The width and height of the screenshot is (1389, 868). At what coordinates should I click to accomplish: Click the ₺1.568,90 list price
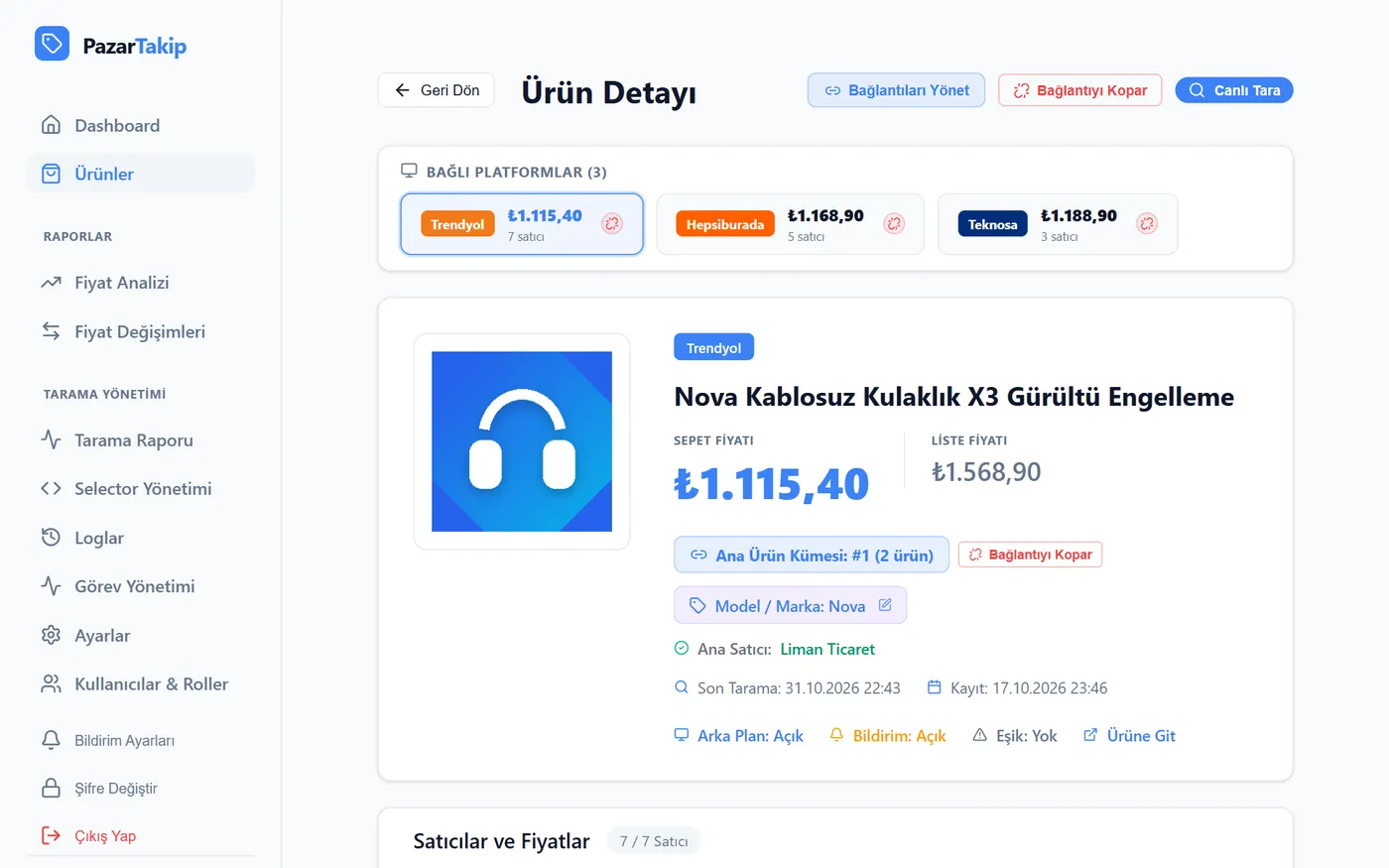pyautogui.click(x=986, y=471)
